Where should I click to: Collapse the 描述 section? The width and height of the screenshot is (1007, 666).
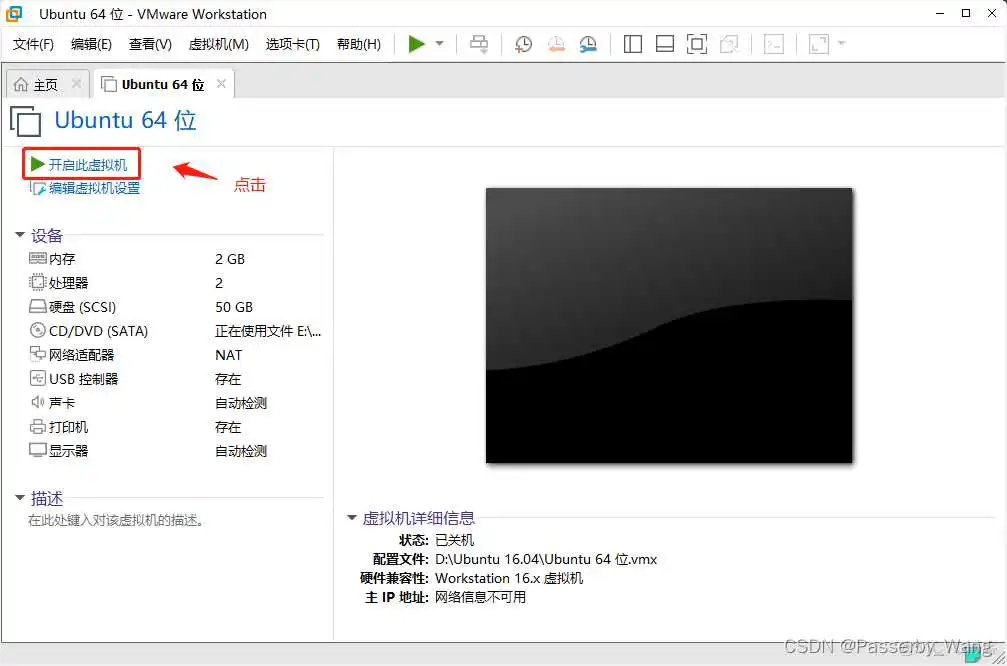[20, 497]
